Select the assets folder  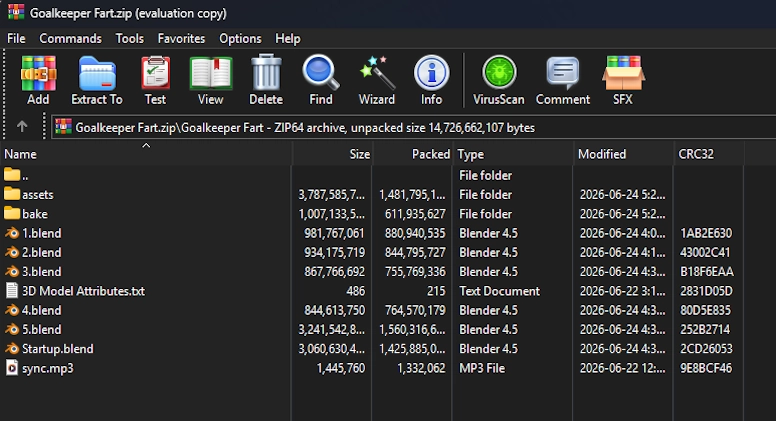pyautogui.click(x=38, y=194)
